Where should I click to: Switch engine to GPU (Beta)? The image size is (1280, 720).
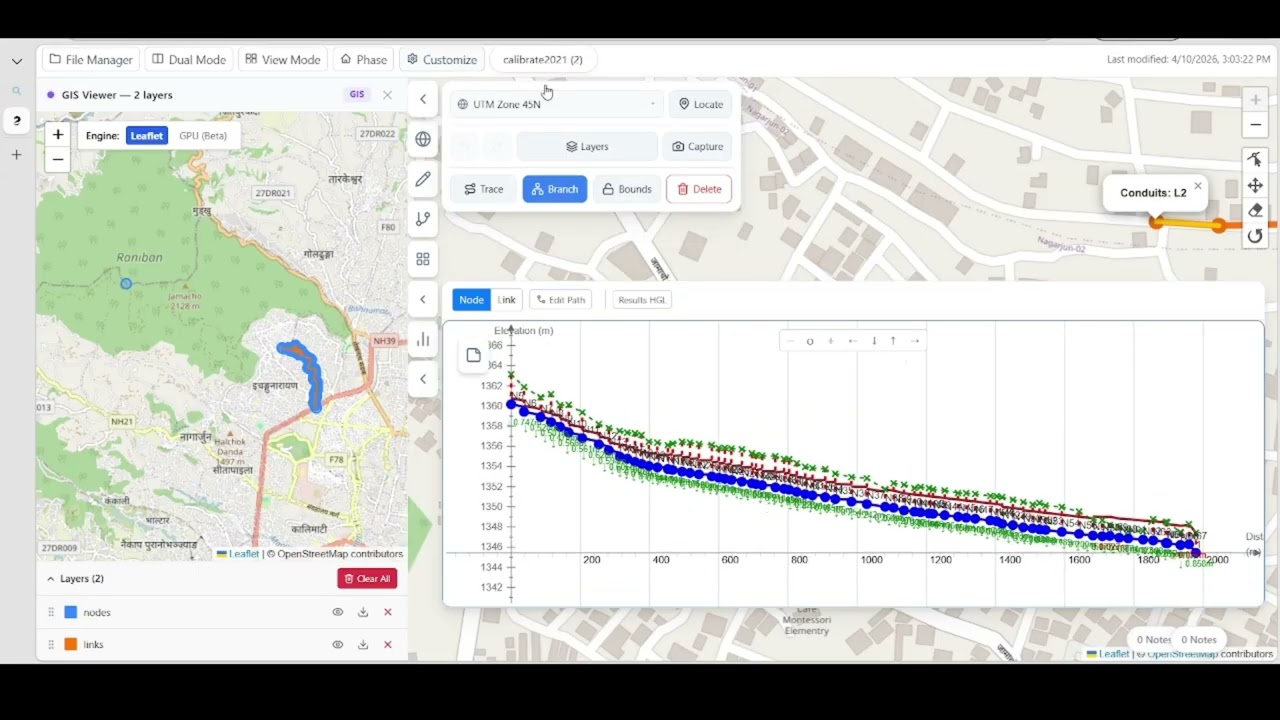click(x=203, y=135)
